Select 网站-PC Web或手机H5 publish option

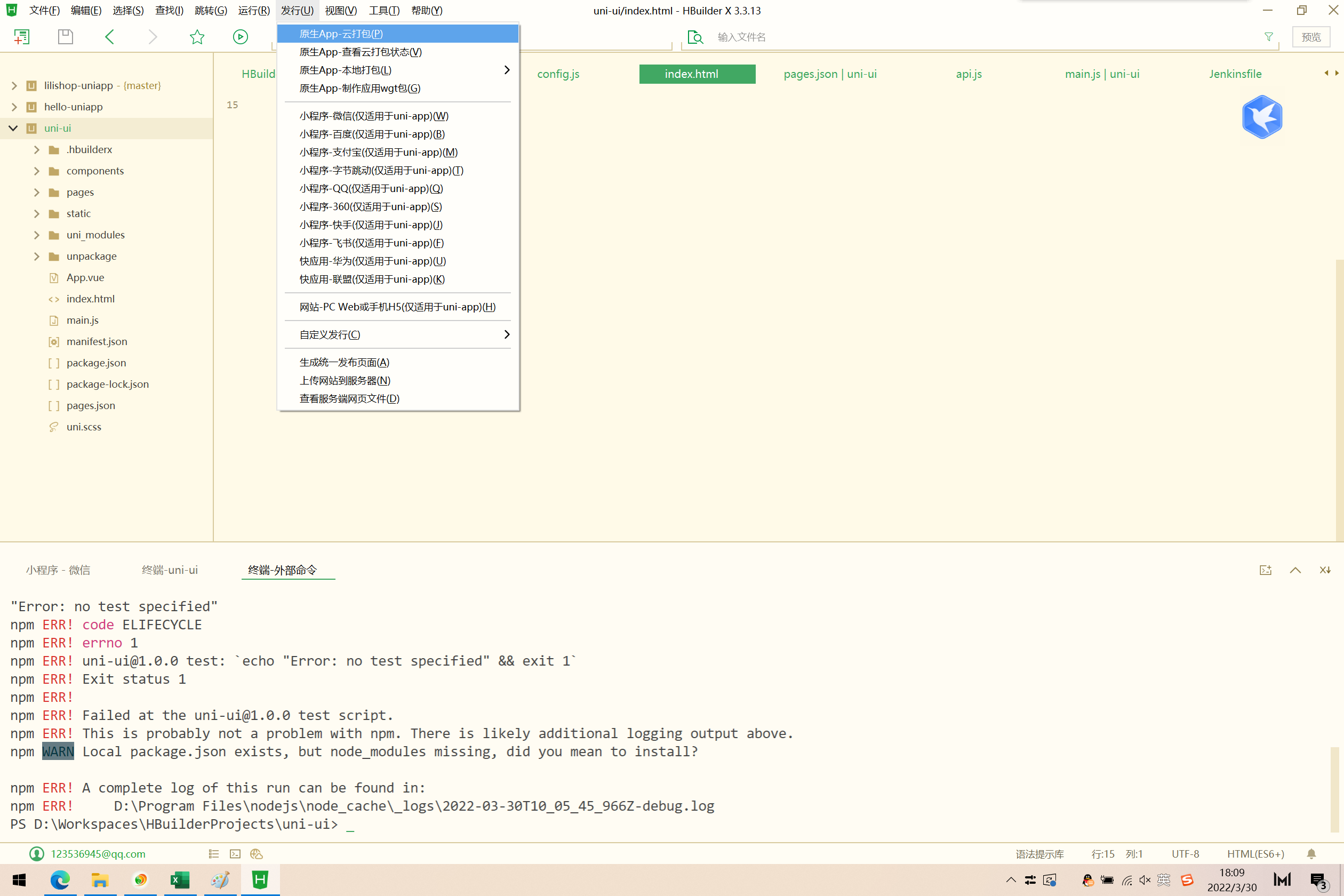coord(398,307)
